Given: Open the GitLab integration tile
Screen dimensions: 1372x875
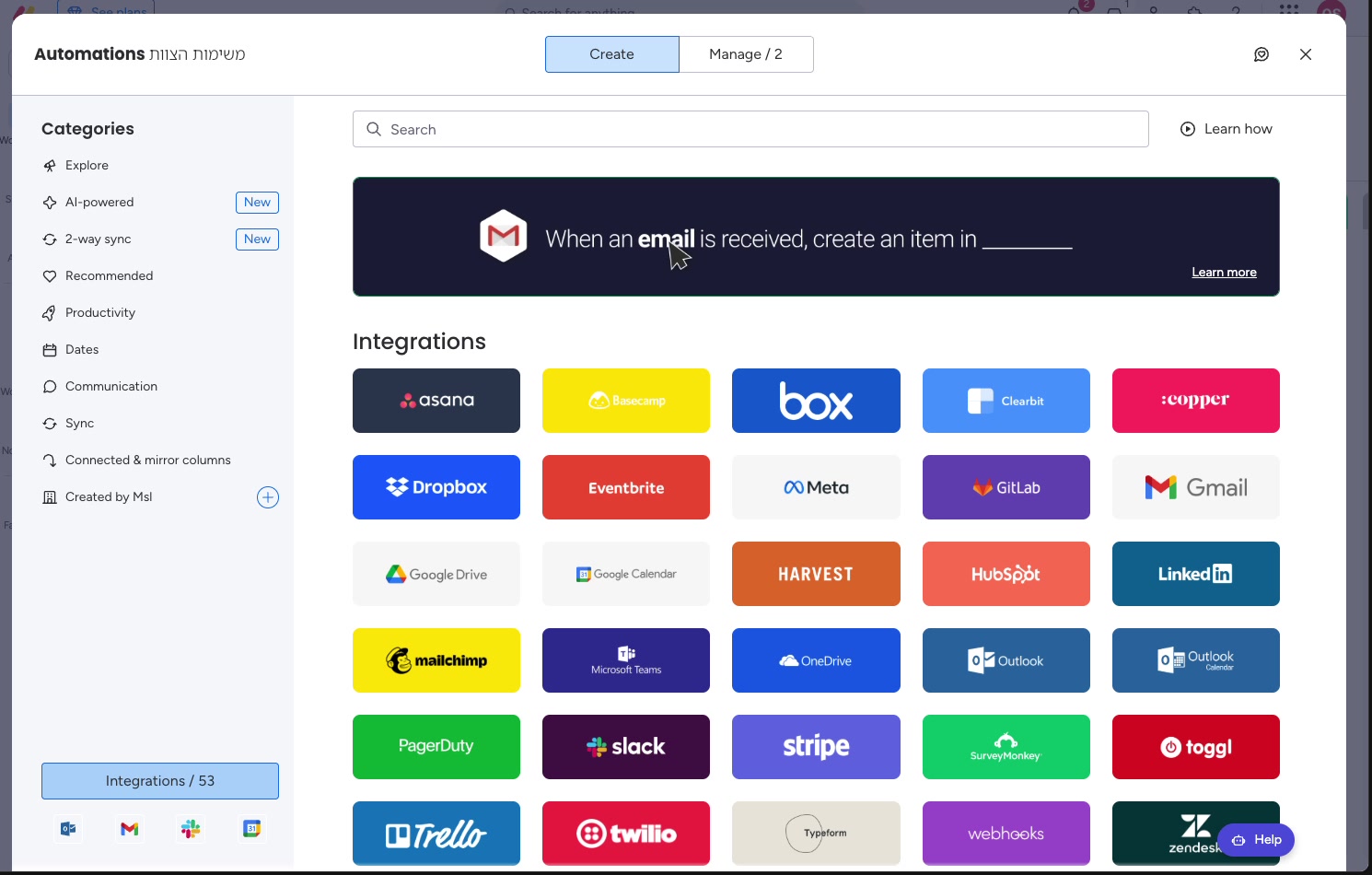Looking at the screenshot, I should tap(1006, 487).
